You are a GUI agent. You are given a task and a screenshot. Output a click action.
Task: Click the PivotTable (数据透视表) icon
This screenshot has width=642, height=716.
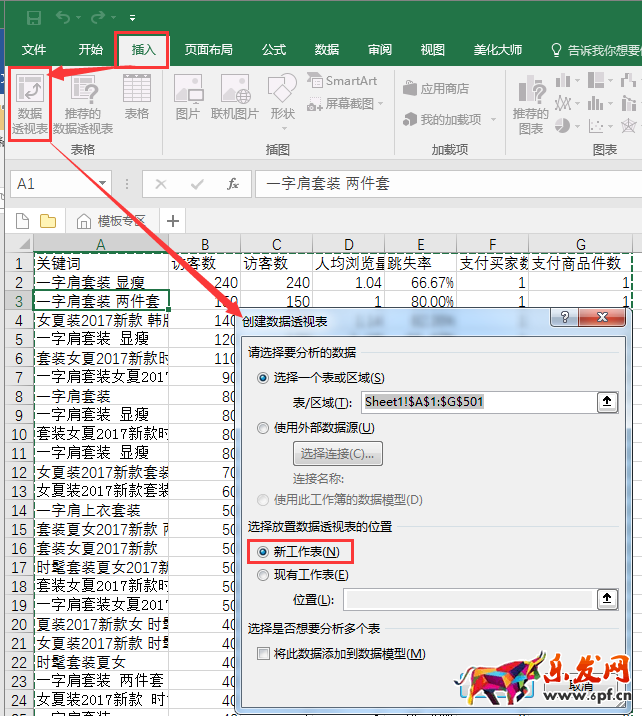(29, 103)
